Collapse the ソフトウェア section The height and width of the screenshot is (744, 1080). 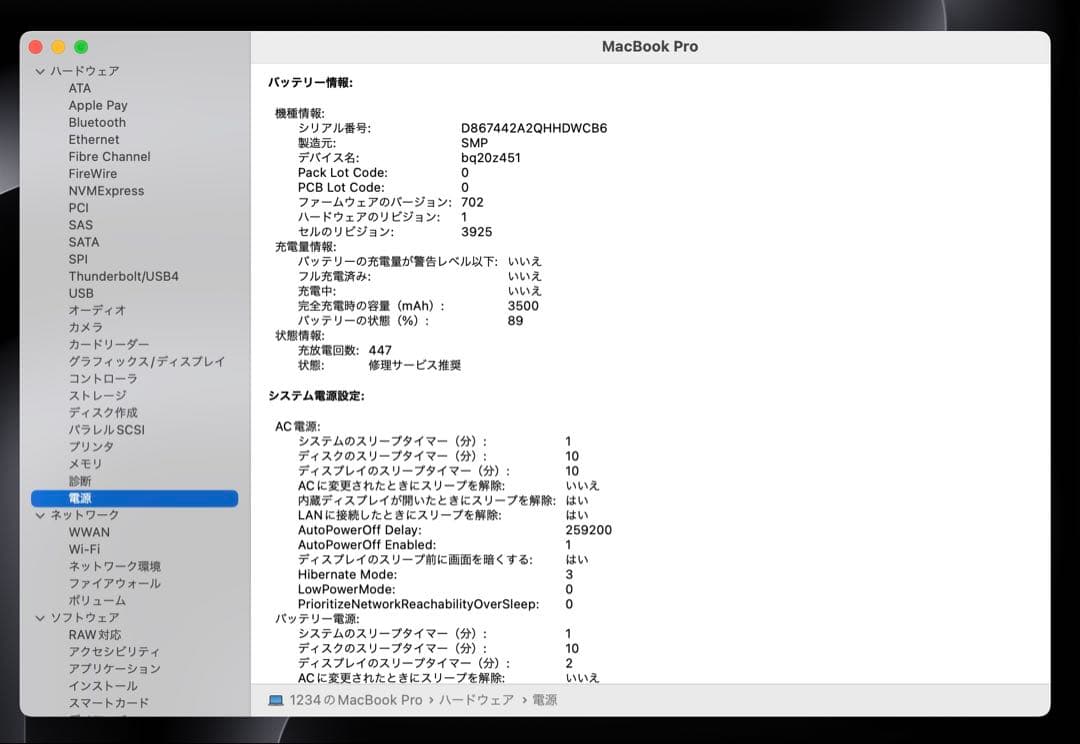click(40, 618)
